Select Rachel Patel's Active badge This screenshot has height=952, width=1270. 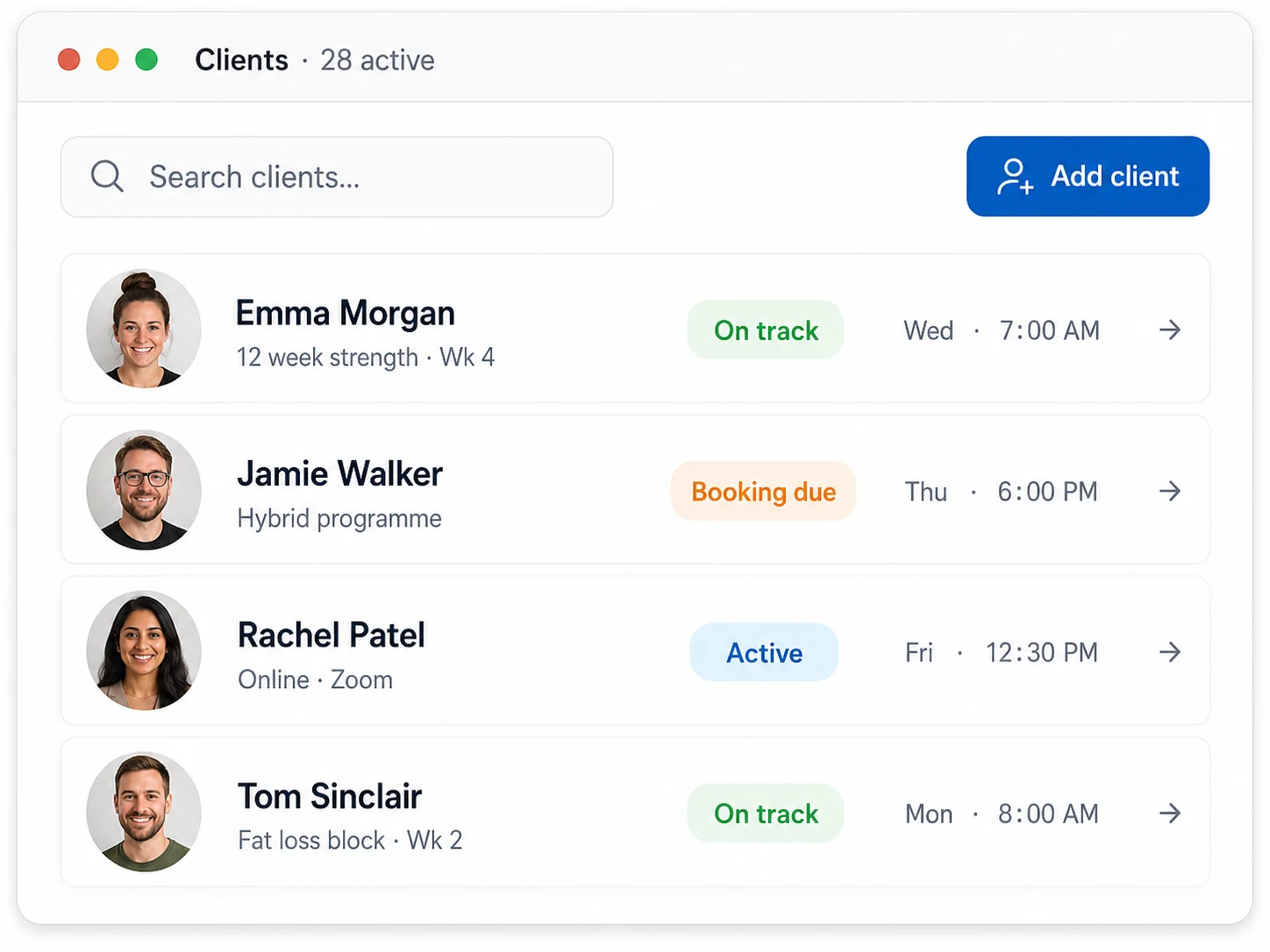[764, 652]
